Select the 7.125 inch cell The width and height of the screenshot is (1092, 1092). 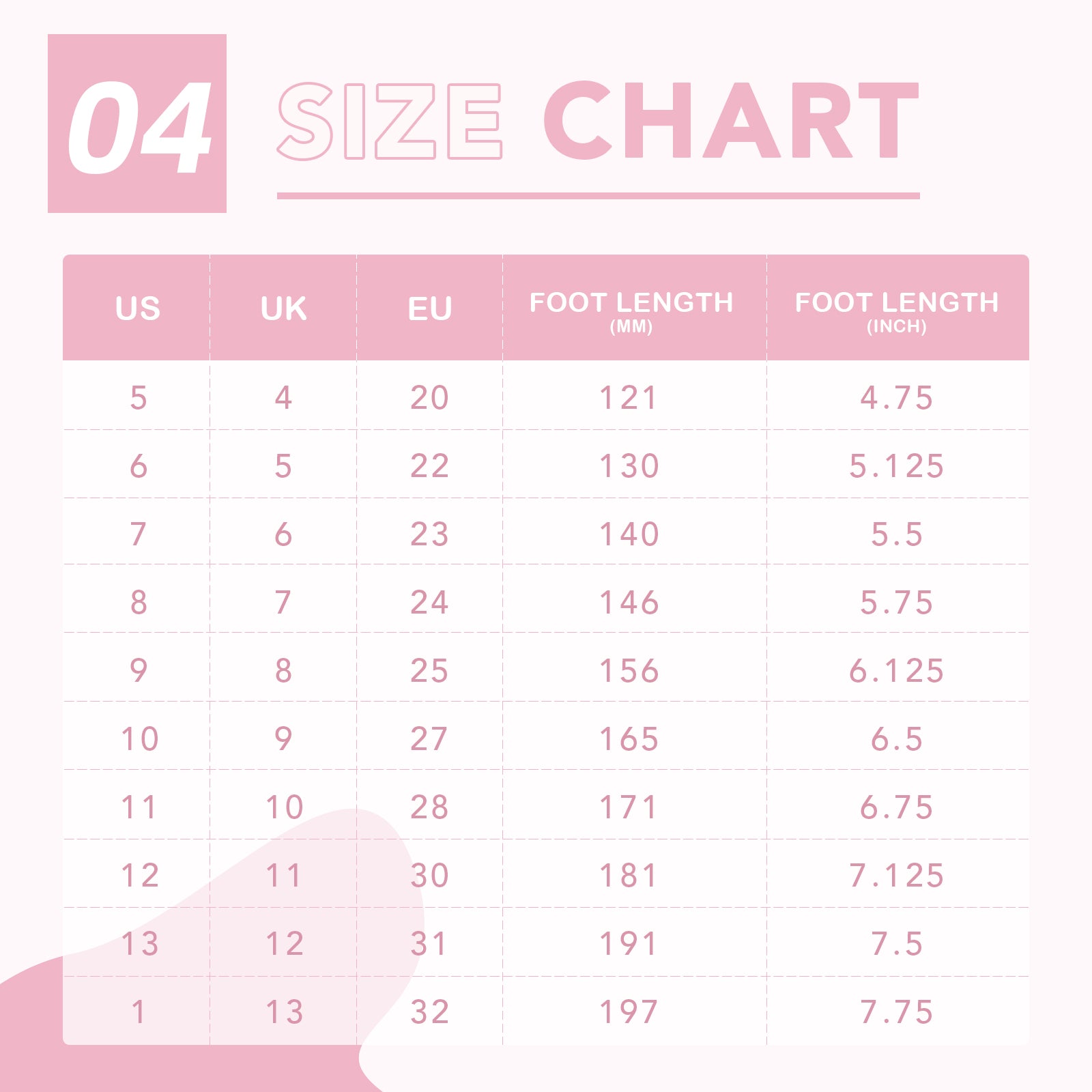[897, 875]
